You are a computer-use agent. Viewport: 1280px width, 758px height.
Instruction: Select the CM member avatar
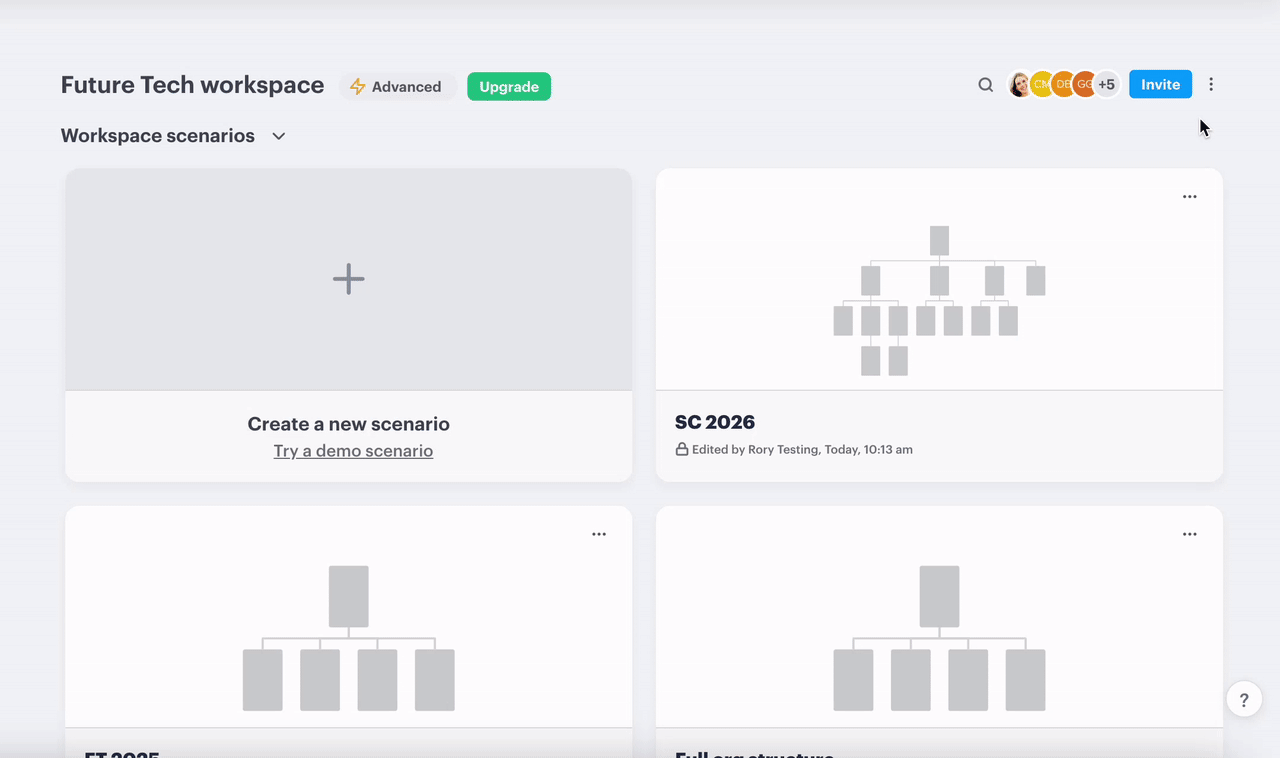(1041, 85)
